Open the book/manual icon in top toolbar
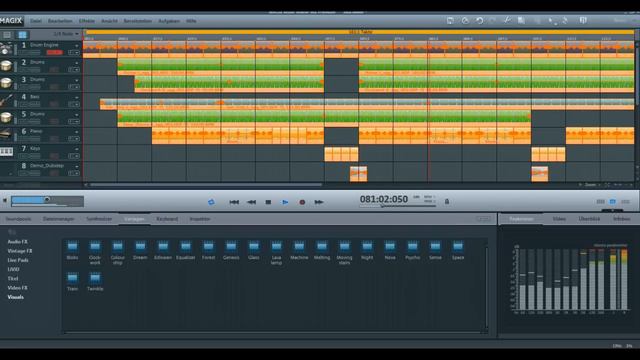Image resolution: width=640 pixels, height=360 pixels. pos(583,20)
